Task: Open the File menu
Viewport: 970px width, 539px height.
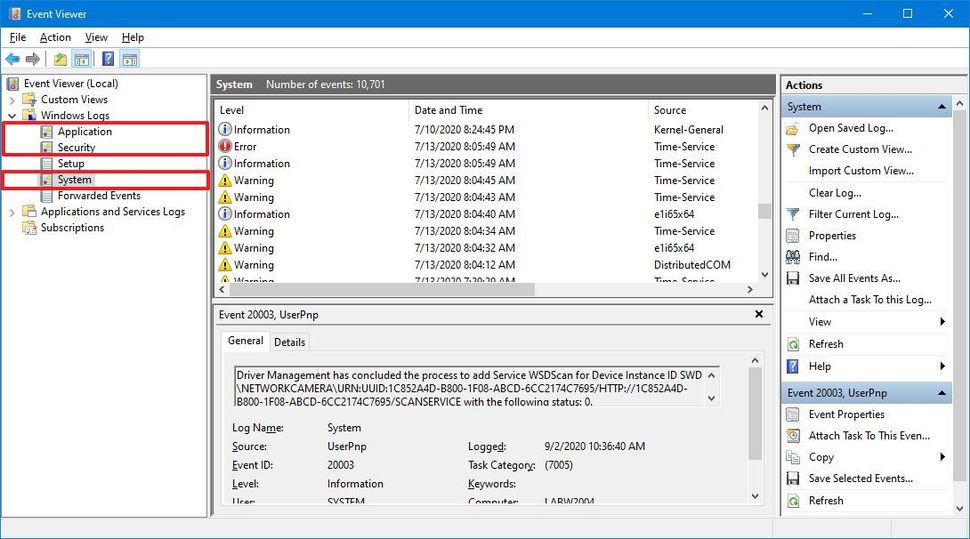Action: 17,38
